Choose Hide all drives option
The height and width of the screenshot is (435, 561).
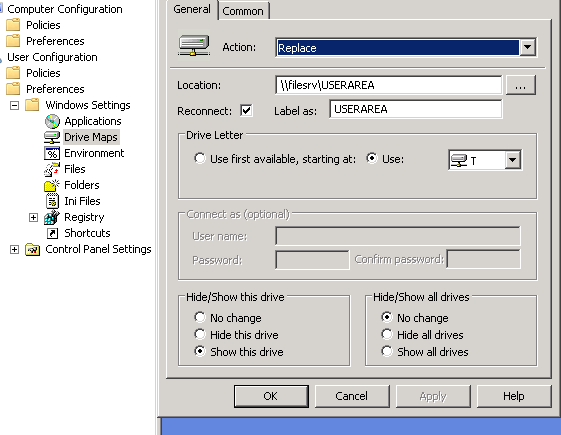click(386, 334)
